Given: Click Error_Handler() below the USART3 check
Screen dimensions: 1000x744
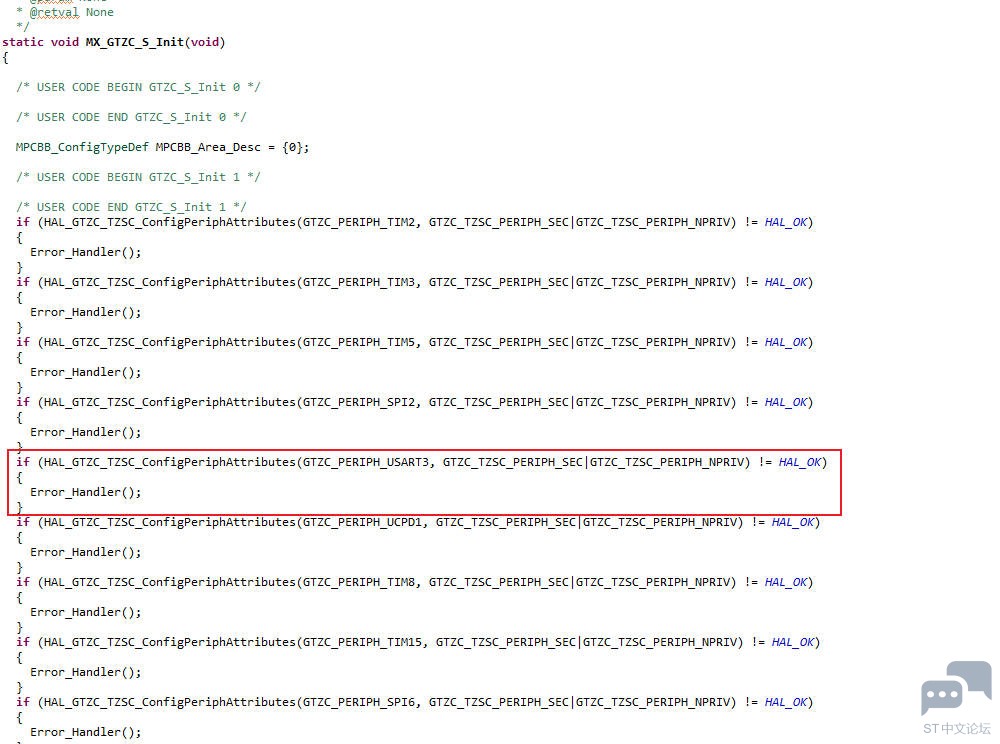Looking at the screenshot, I should click(85, 492).
